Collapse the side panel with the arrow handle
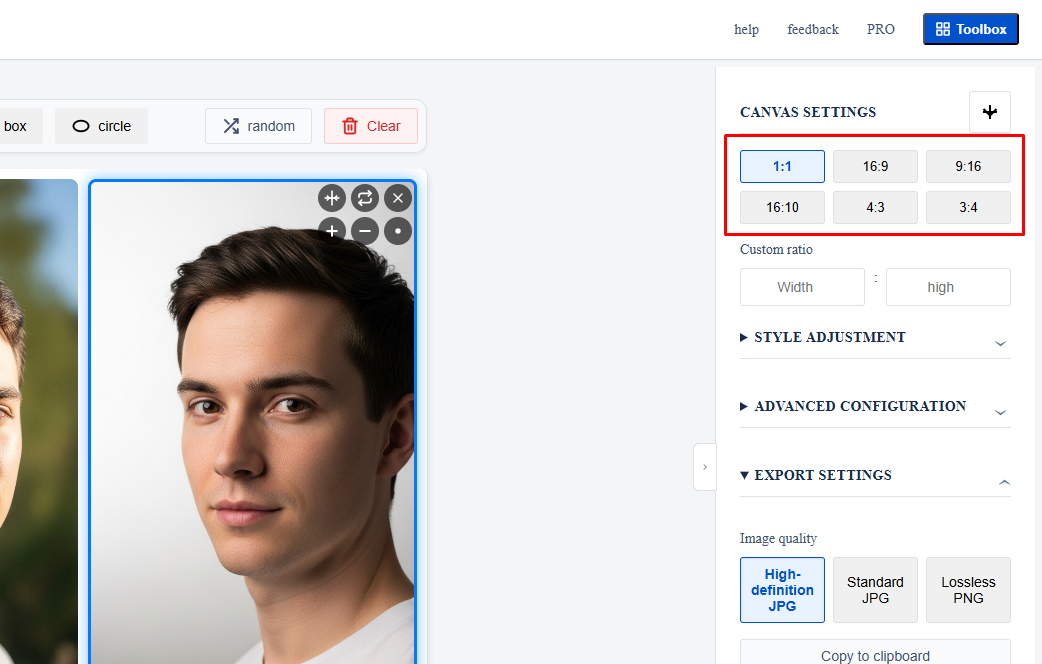The height and width of the screenshot is (664, 1042). coord(705,467)
